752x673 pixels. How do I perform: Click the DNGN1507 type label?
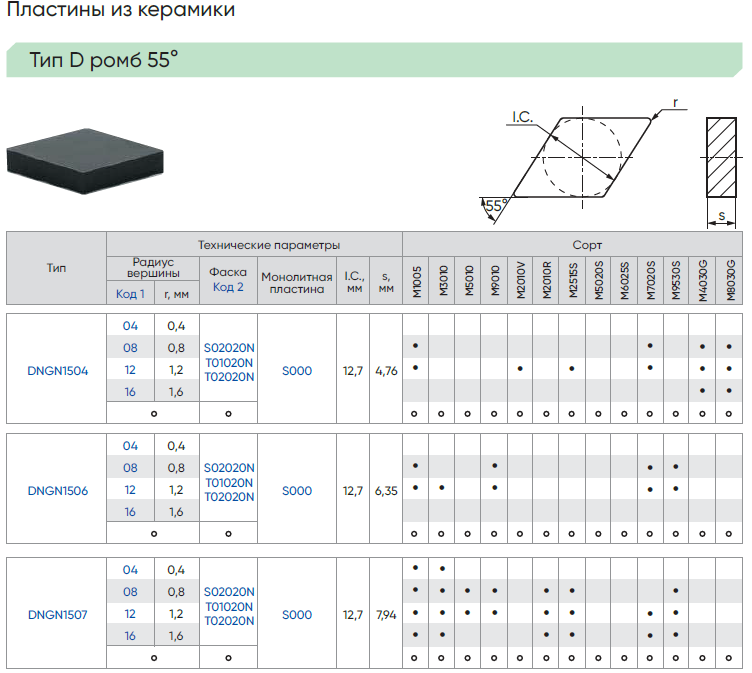tap(58, 614)
